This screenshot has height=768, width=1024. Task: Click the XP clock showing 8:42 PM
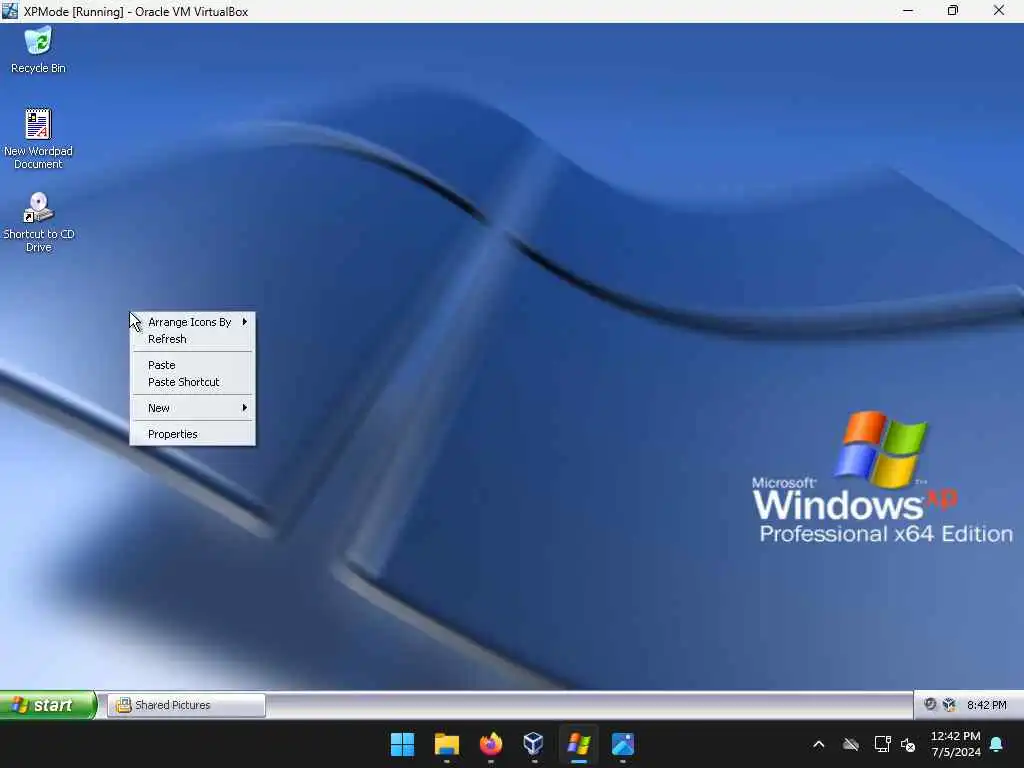(x=986, y=705)
